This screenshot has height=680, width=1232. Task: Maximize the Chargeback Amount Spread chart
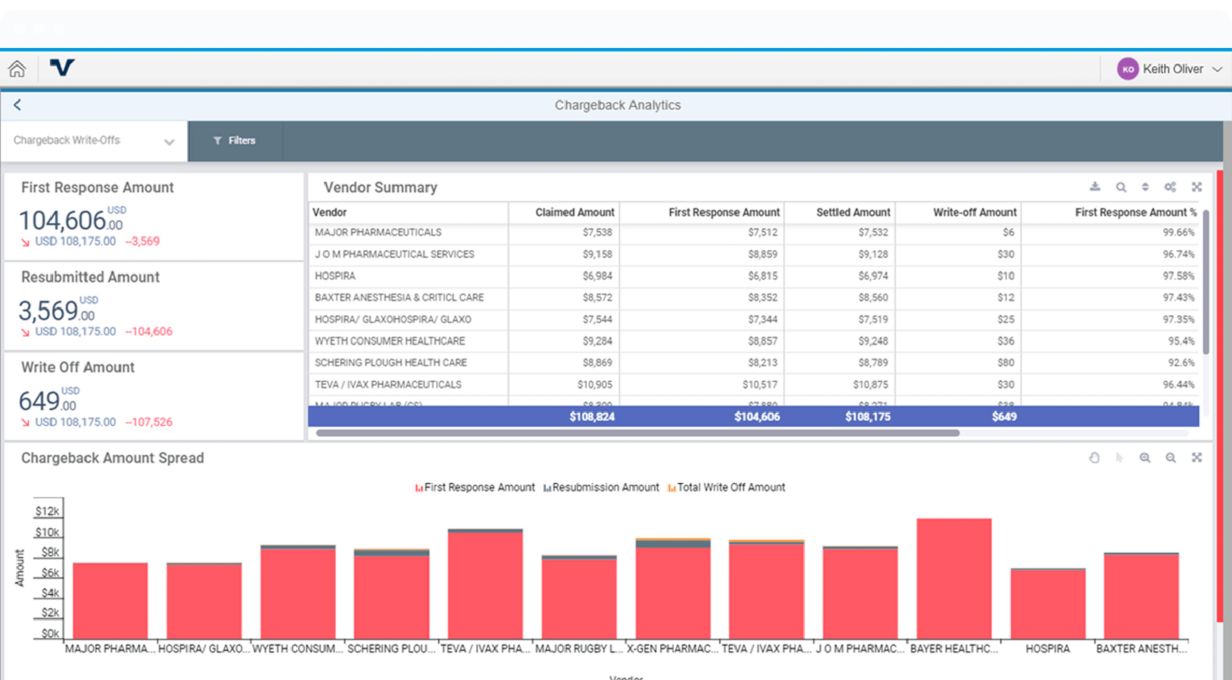[1196, 458]
